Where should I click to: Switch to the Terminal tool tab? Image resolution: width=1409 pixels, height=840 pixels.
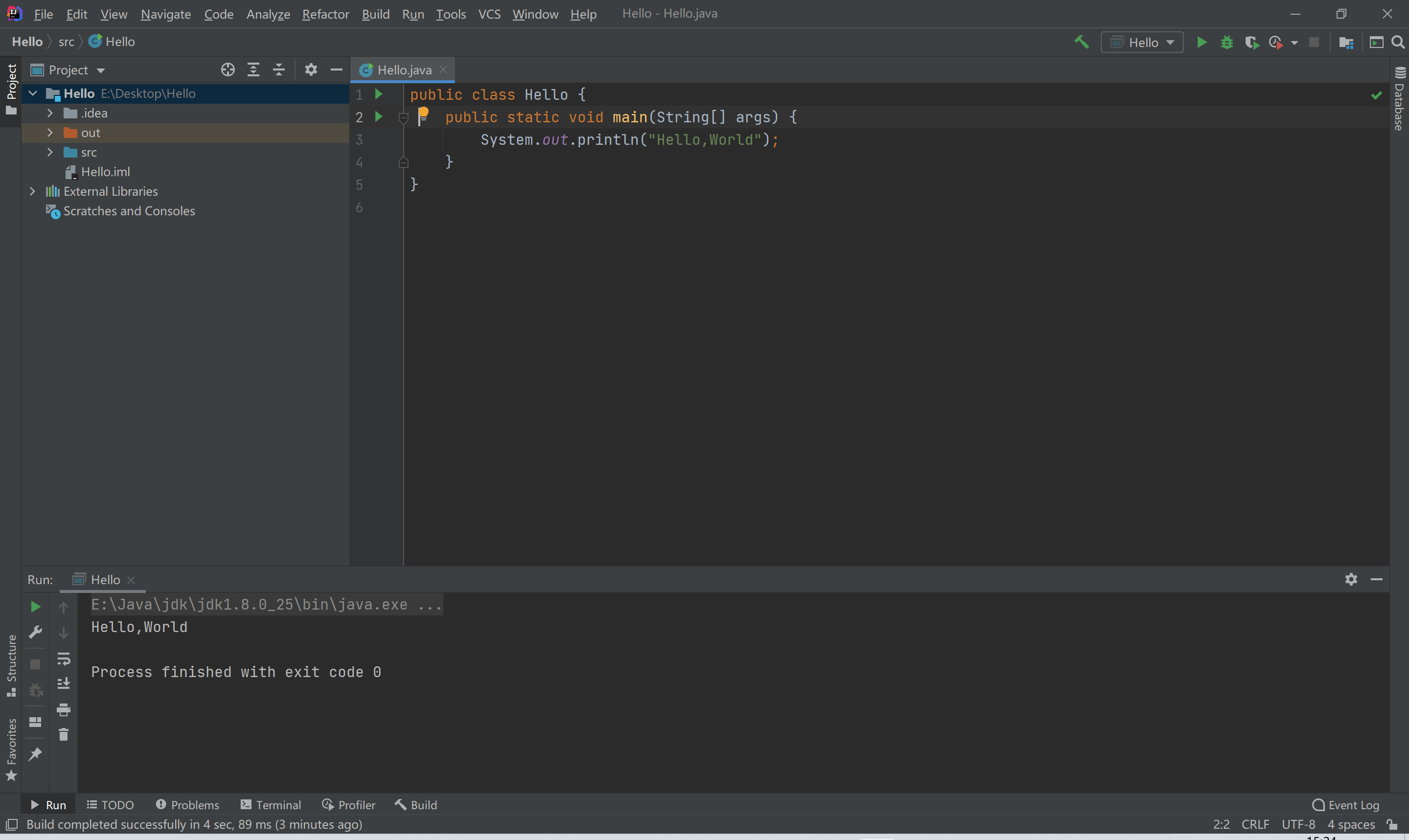tap(271, 805)
